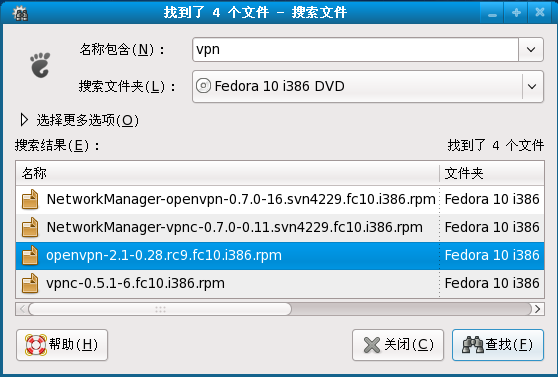Screen dimensions: 558x377
Task: Click the package icon for NetworkManager-openvpn rpm
Action: click(30, 199)
